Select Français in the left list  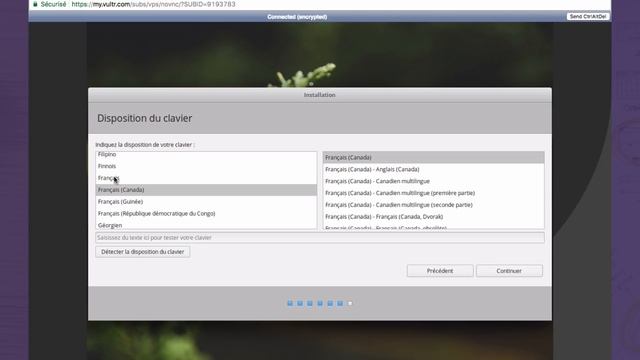pos(206,178)
